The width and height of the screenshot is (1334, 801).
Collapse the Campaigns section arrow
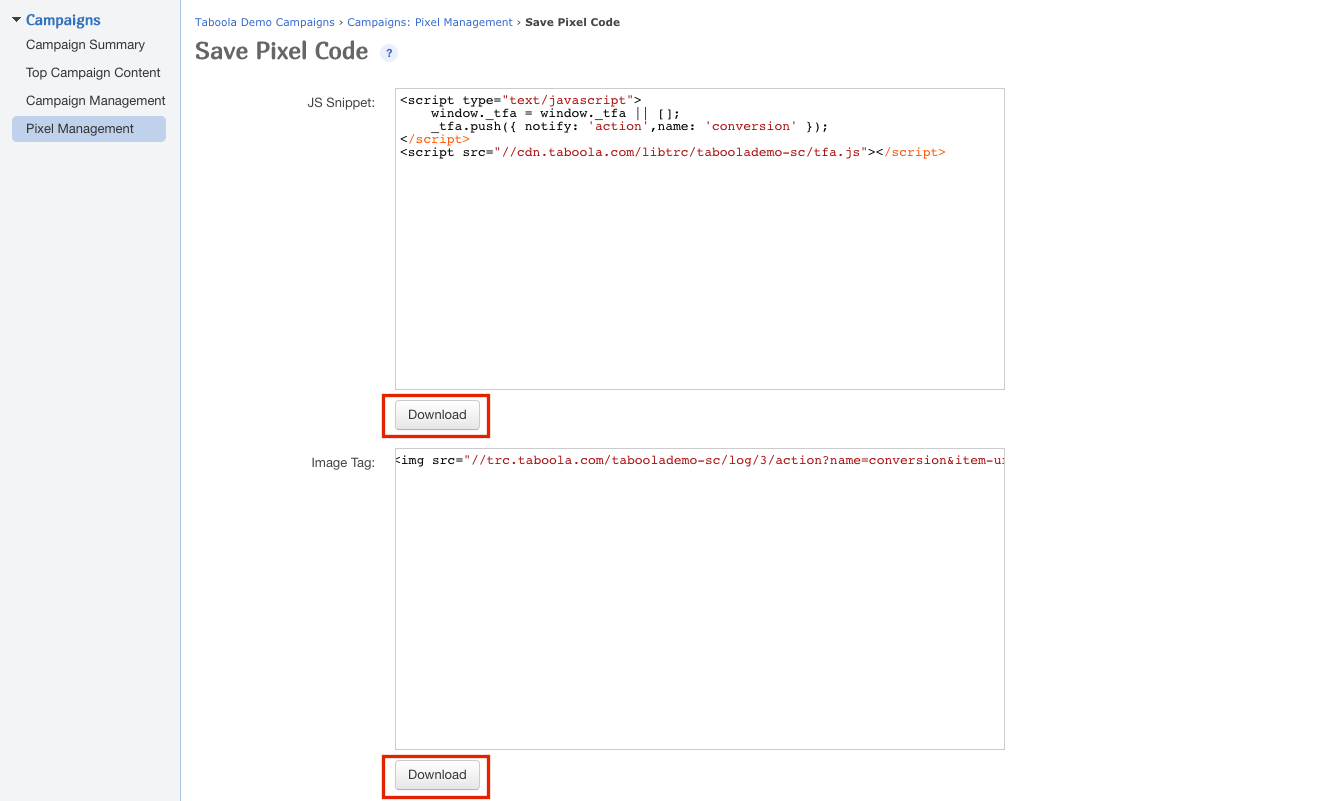click(16, 20)
